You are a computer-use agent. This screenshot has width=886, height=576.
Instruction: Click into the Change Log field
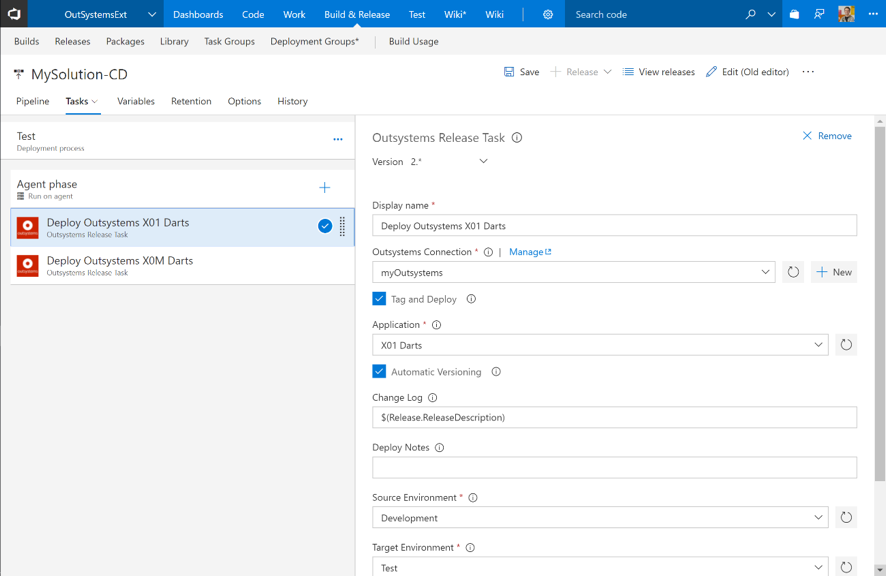coord(614,417)
